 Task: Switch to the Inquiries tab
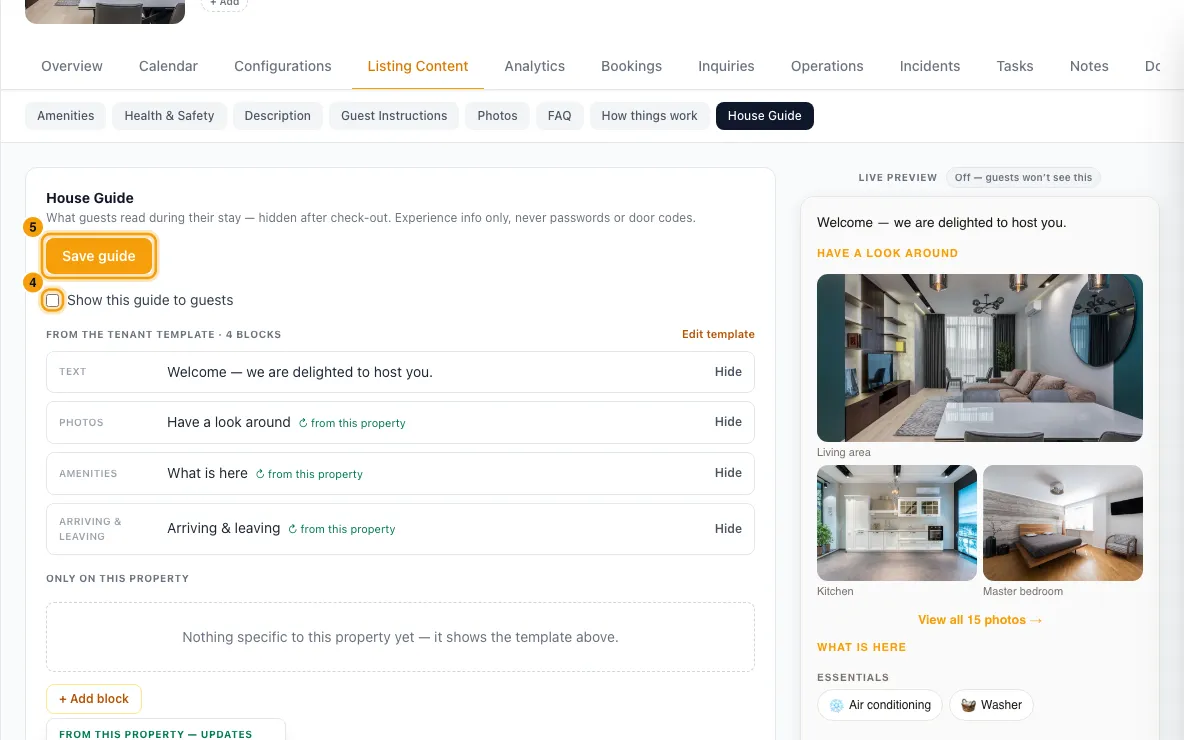point(726,66)
